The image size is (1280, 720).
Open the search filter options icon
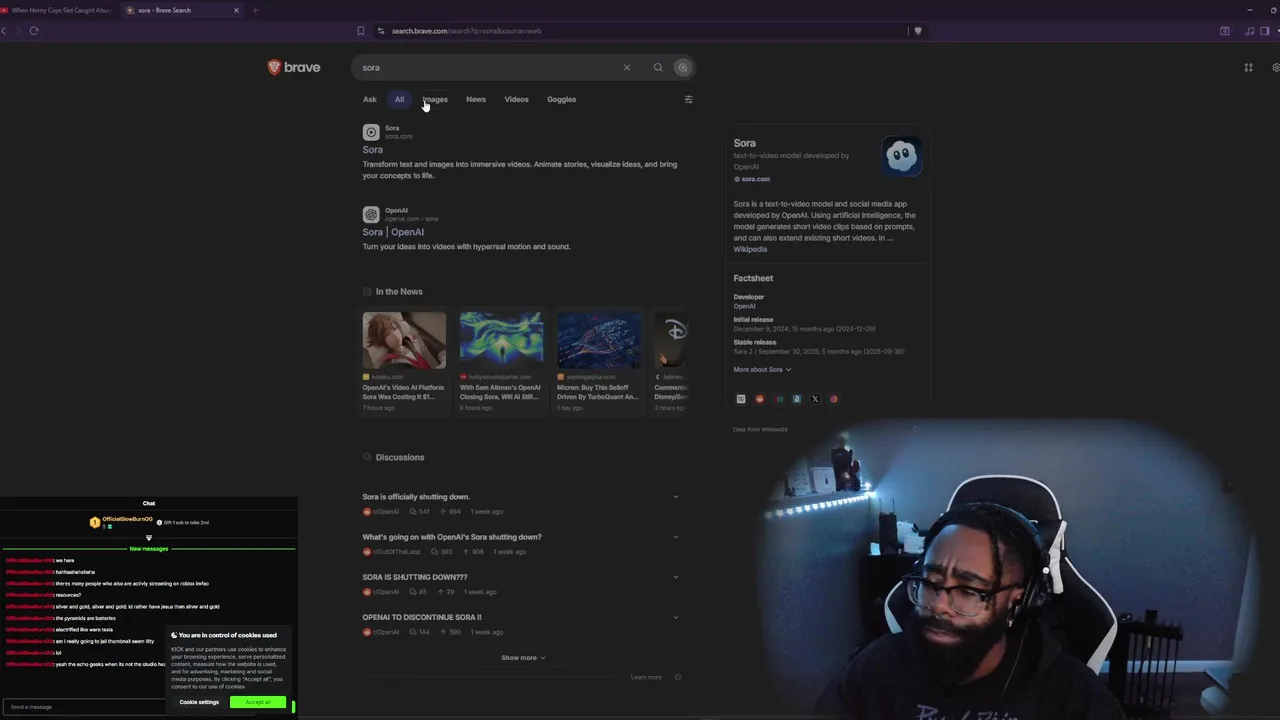pos(688,99)
